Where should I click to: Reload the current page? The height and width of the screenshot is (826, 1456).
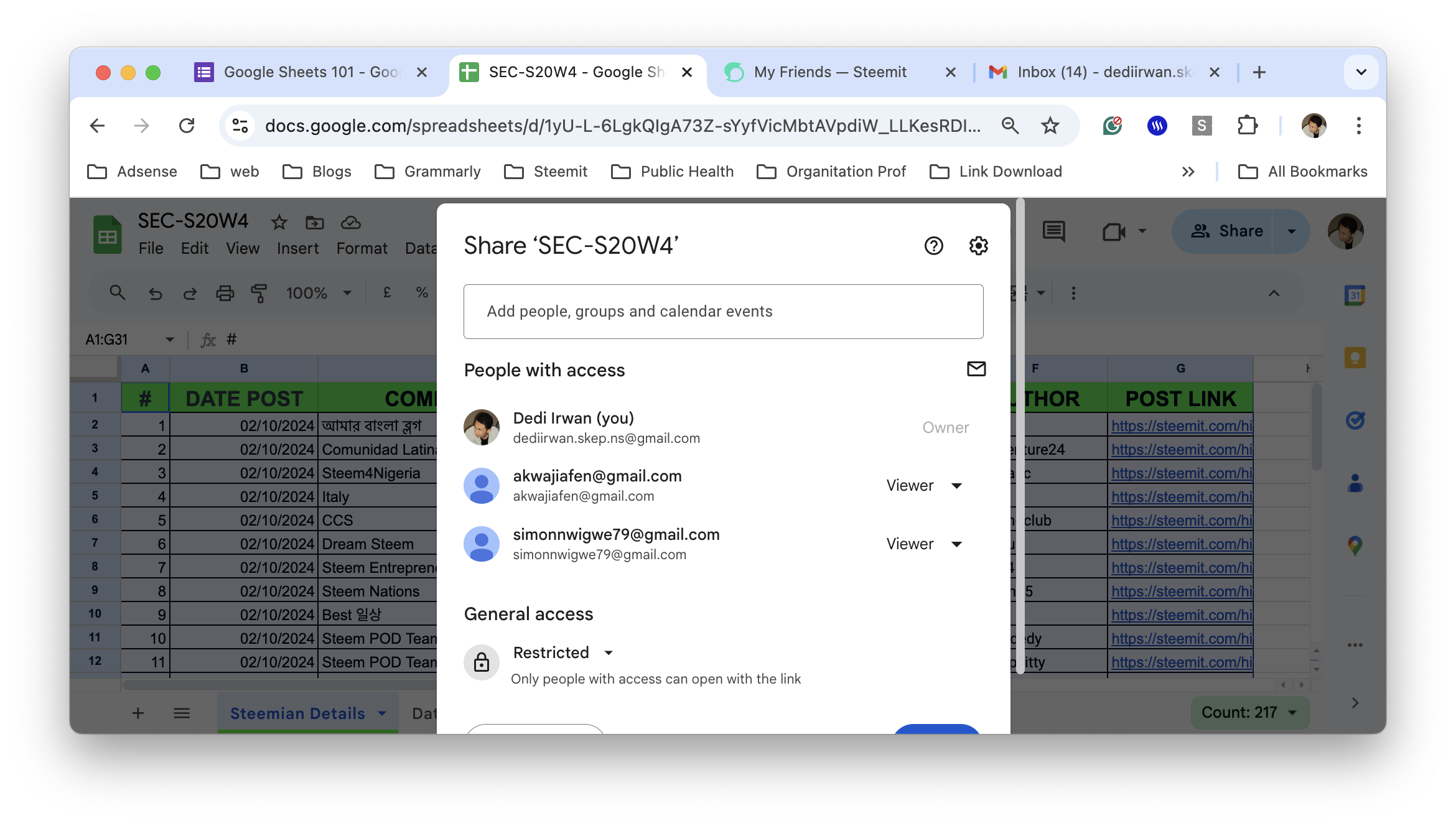187,126
